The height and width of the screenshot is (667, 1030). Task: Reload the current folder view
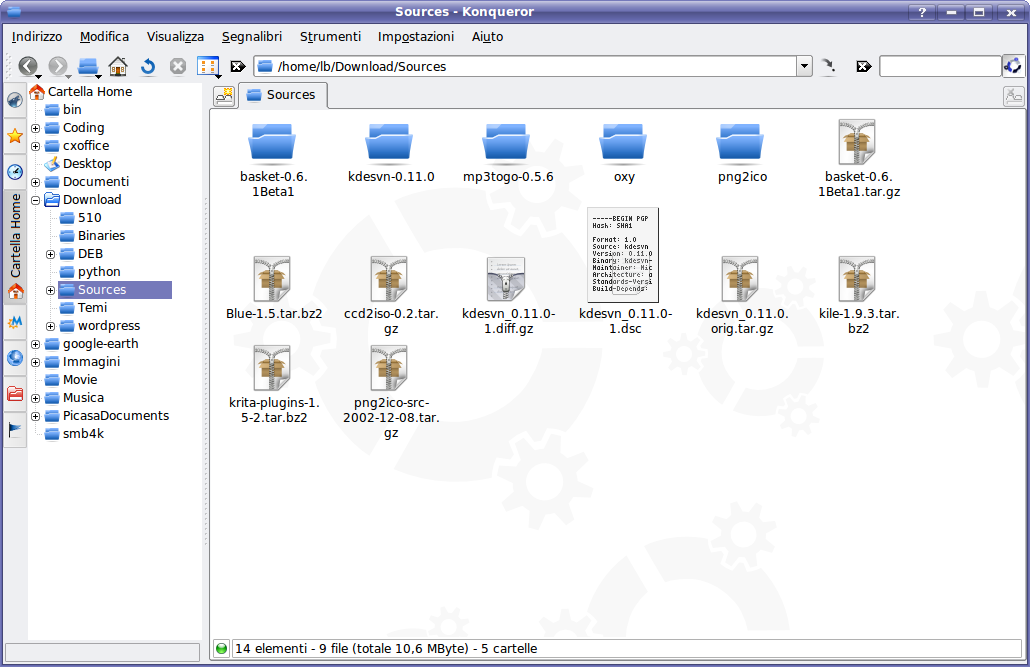tap(148, 66)
